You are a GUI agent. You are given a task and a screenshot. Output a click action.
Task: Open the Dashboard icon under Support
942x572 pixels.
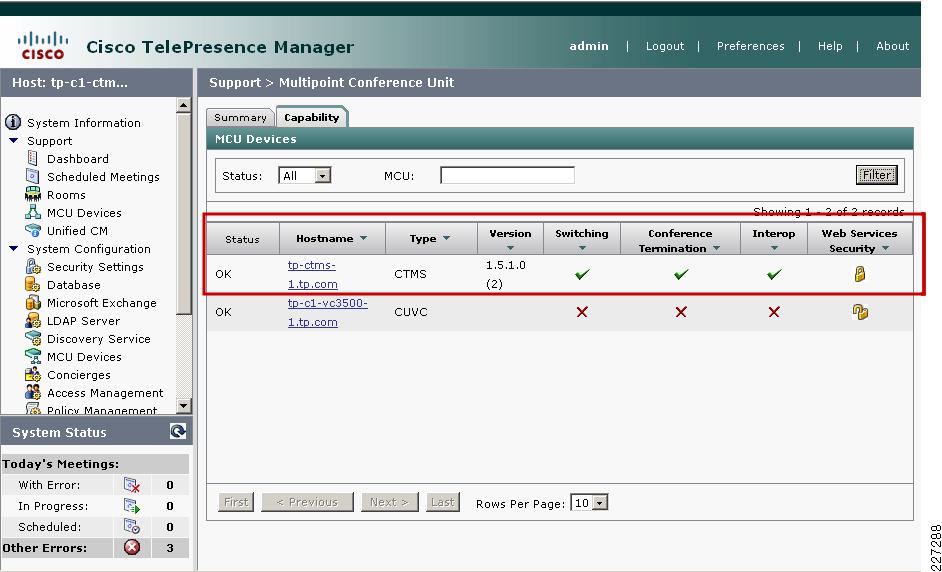tap(32, 159)
